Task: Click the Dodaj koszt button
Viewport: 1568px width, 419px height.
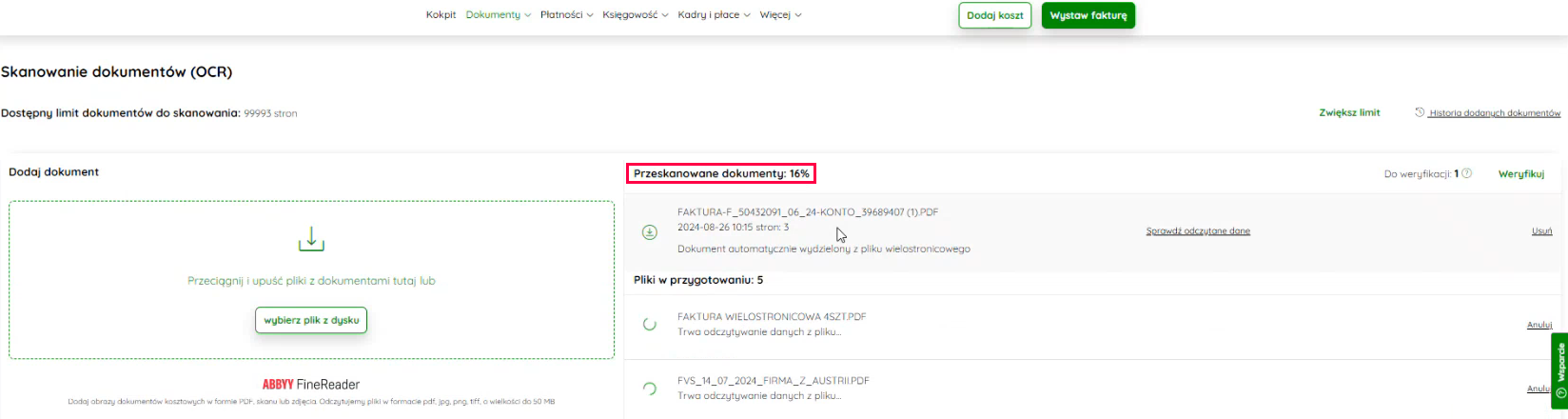Action: click(x=995, y=15)
